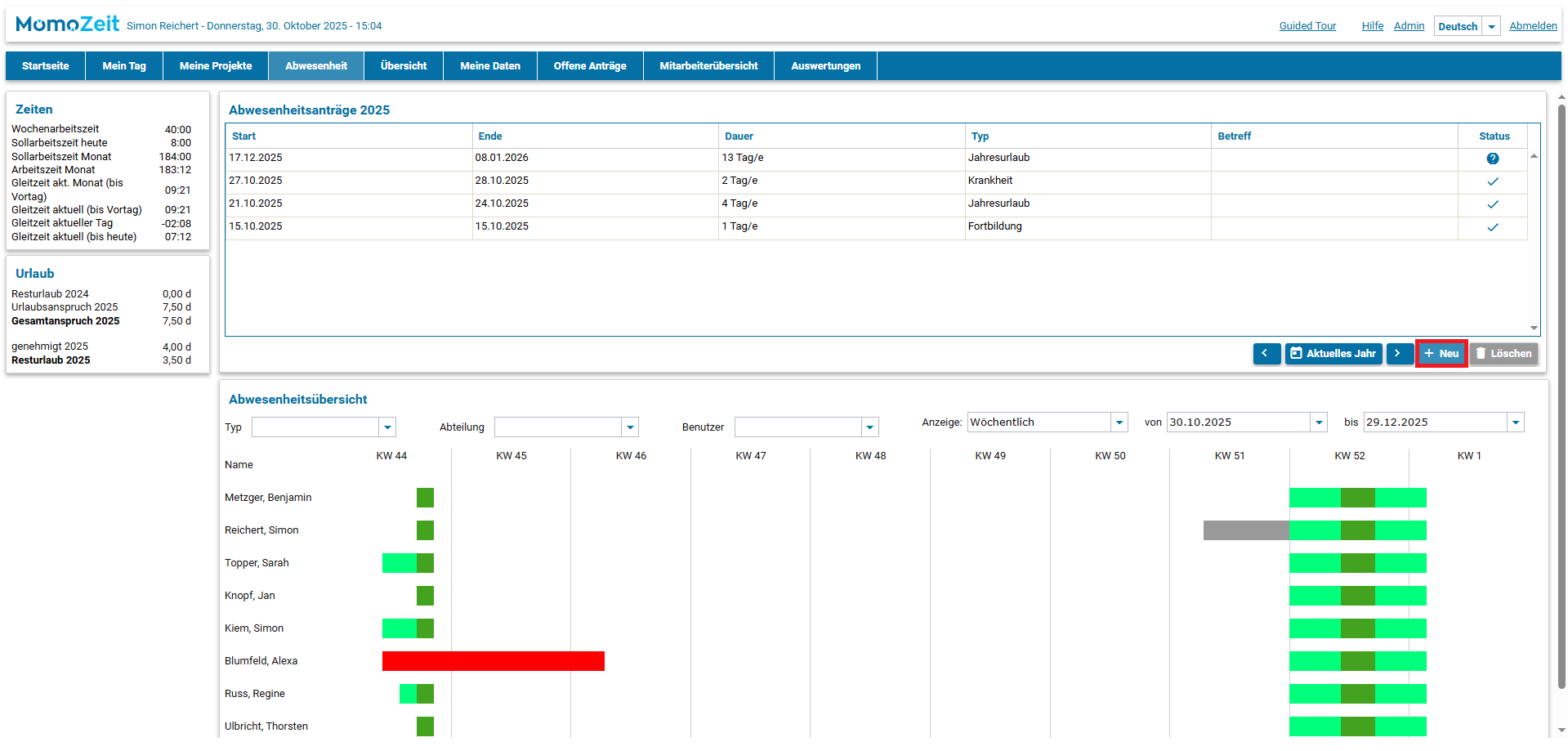Expand the Benutzer dropdown
This screenshot has height=751, width=1568.
click(x=870, y=427)
